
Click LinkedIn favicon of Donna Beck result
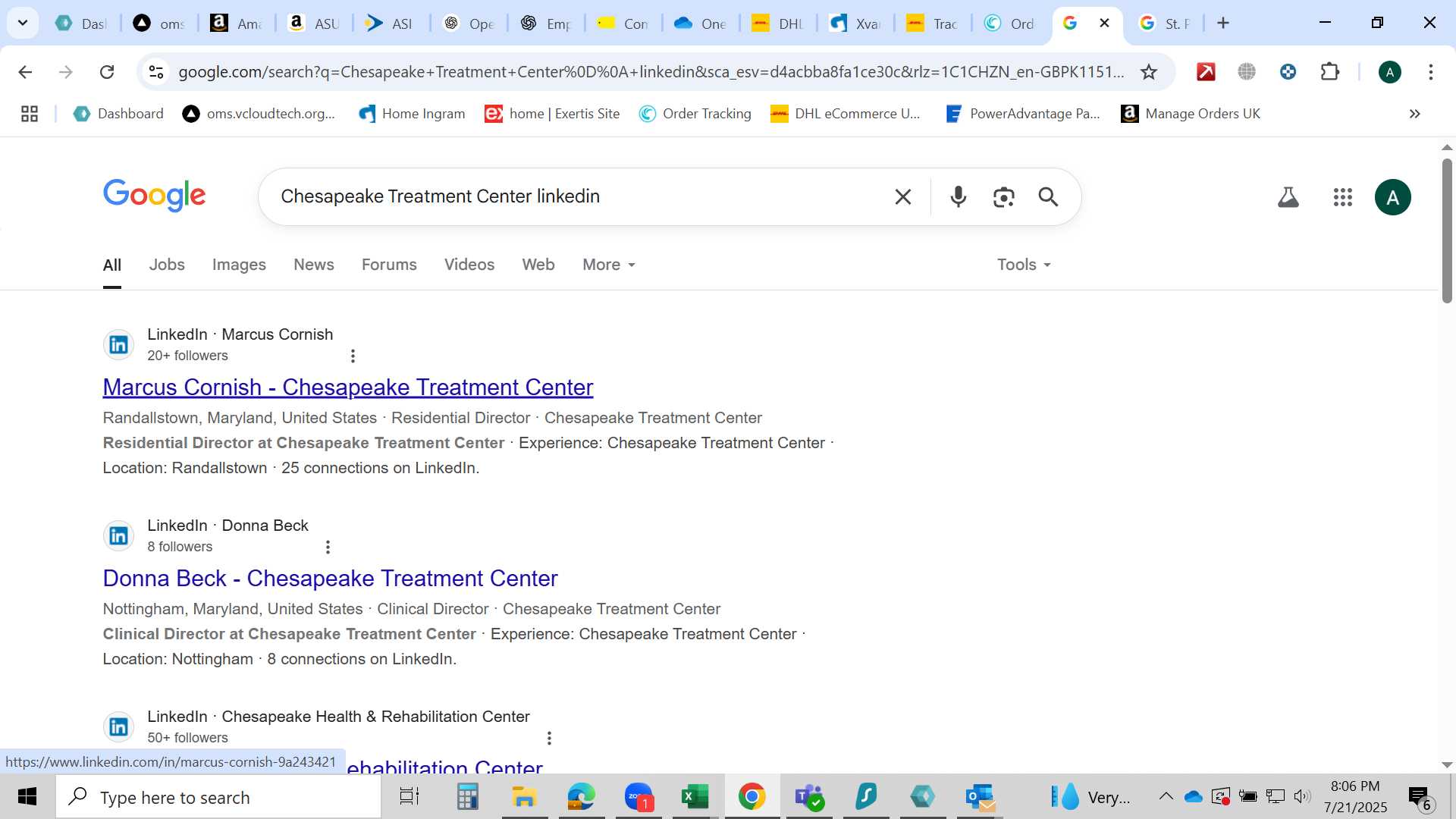coord(118,536)
